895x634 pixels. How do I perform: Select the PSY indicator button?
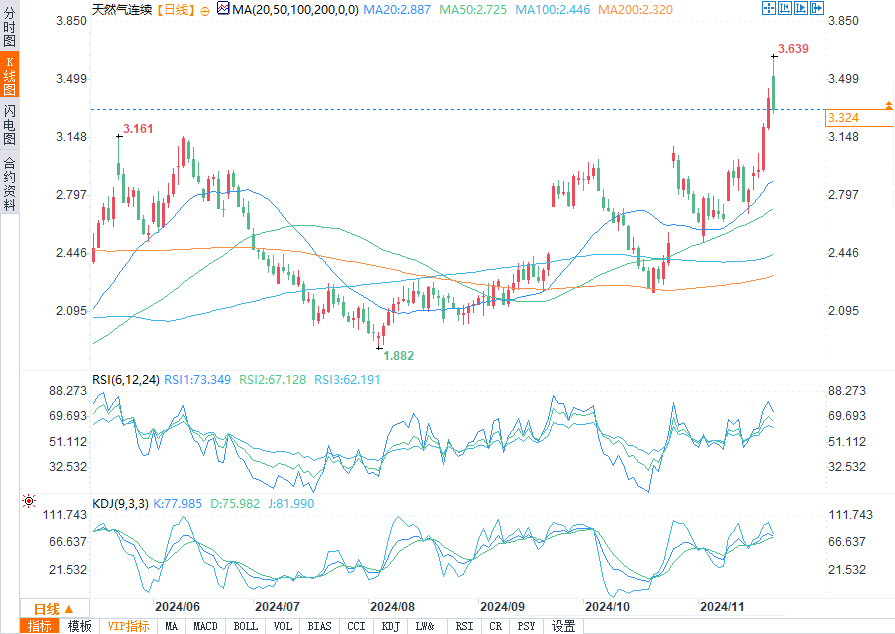[526, 626]
